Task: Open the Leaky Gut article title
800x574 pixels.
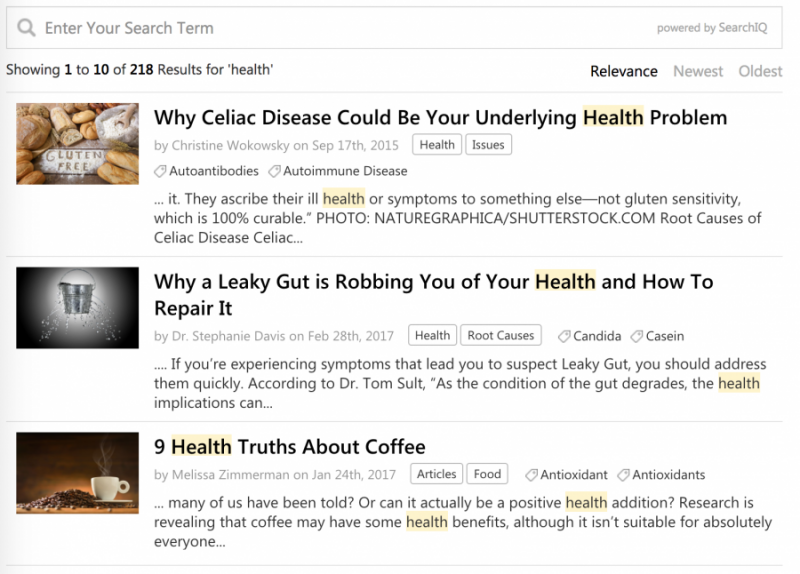Action: click(434, 295)
